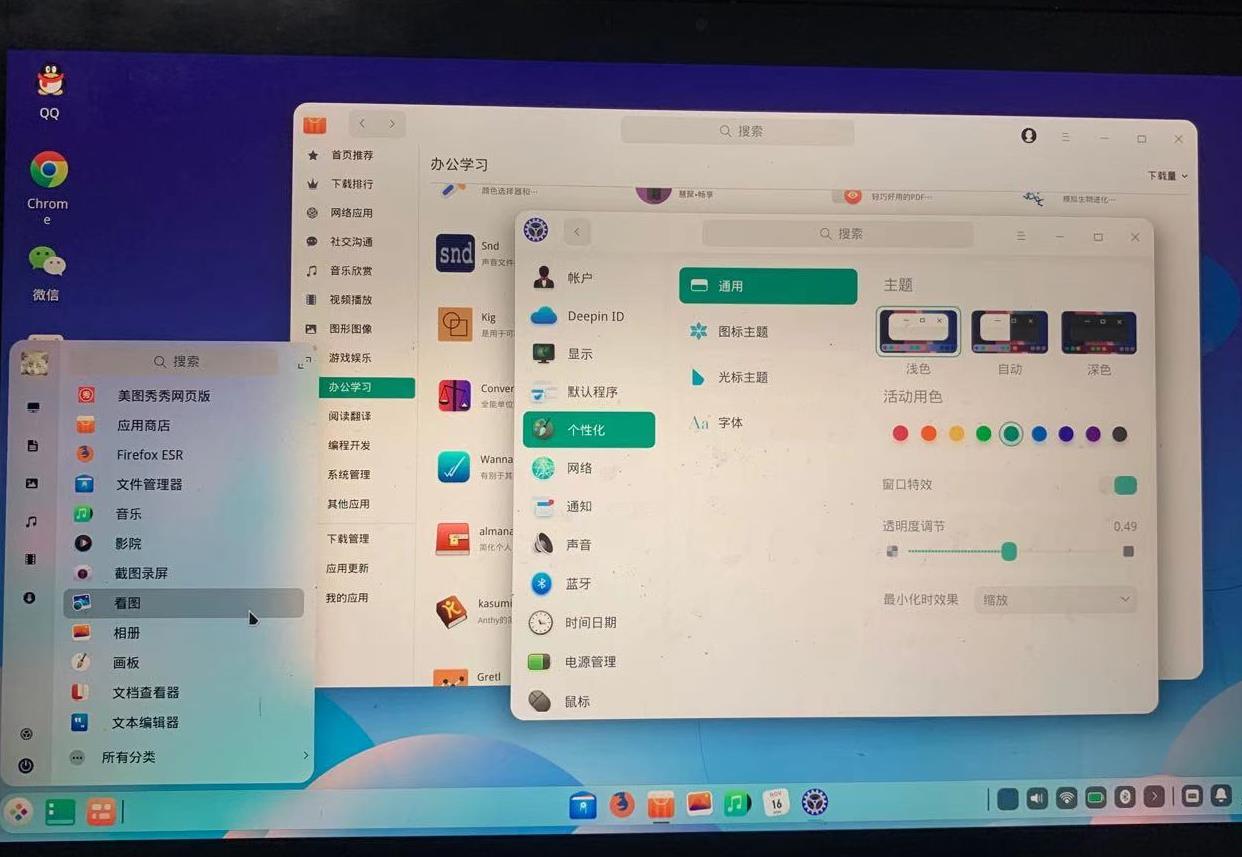
Task: Open 蓝牙 Bluetooth settings in sidebar
Action: point(577,583)
